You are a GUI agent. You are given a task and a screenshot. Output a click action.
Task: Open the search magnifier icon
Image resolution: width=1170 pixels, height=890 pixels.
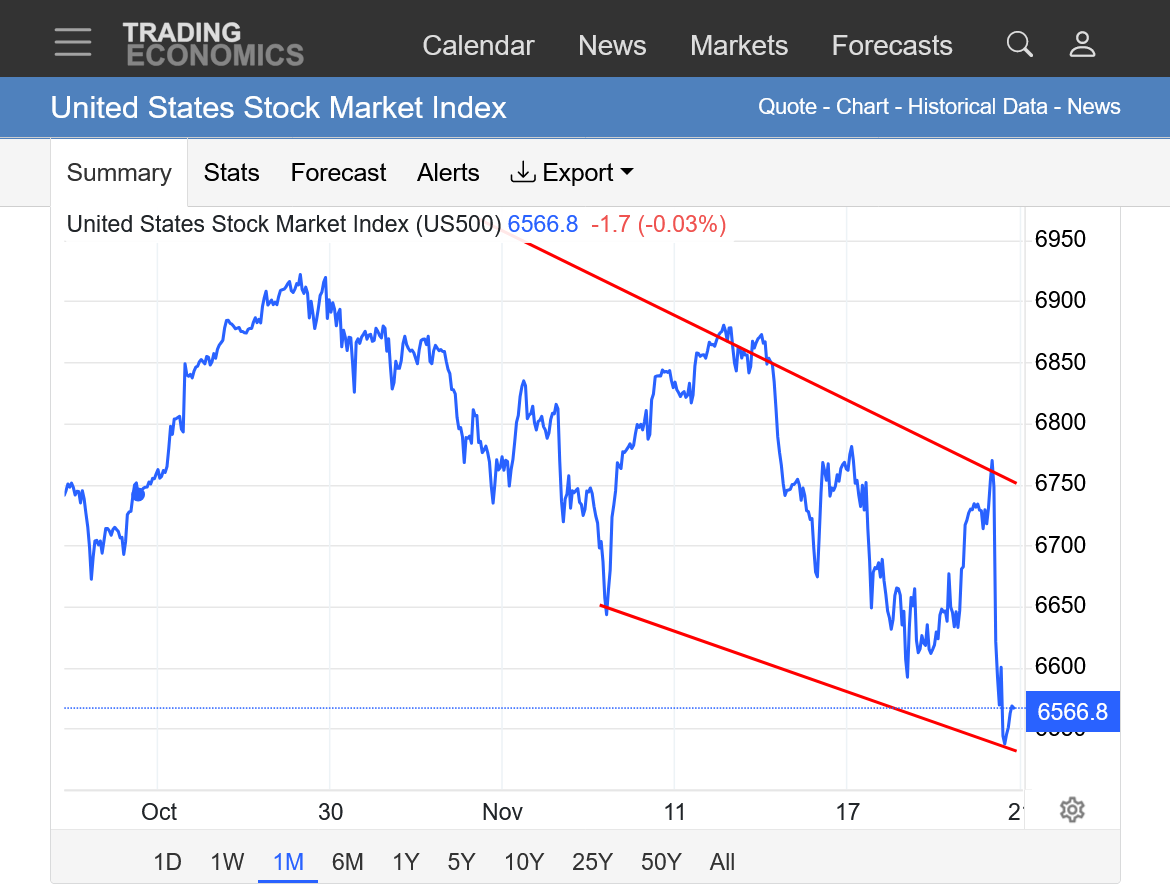tap(1019, 44)
